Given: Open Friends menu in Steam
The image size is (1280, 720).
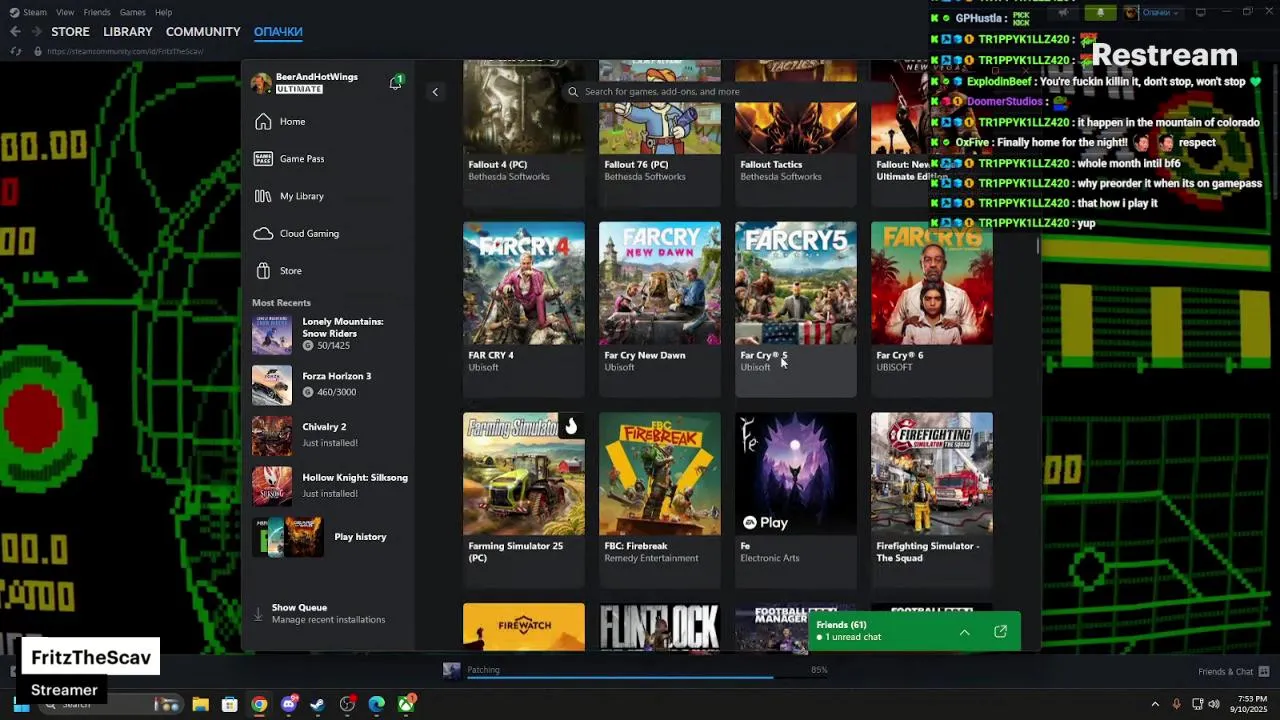Looking at the screenshot, I should 97,12.
